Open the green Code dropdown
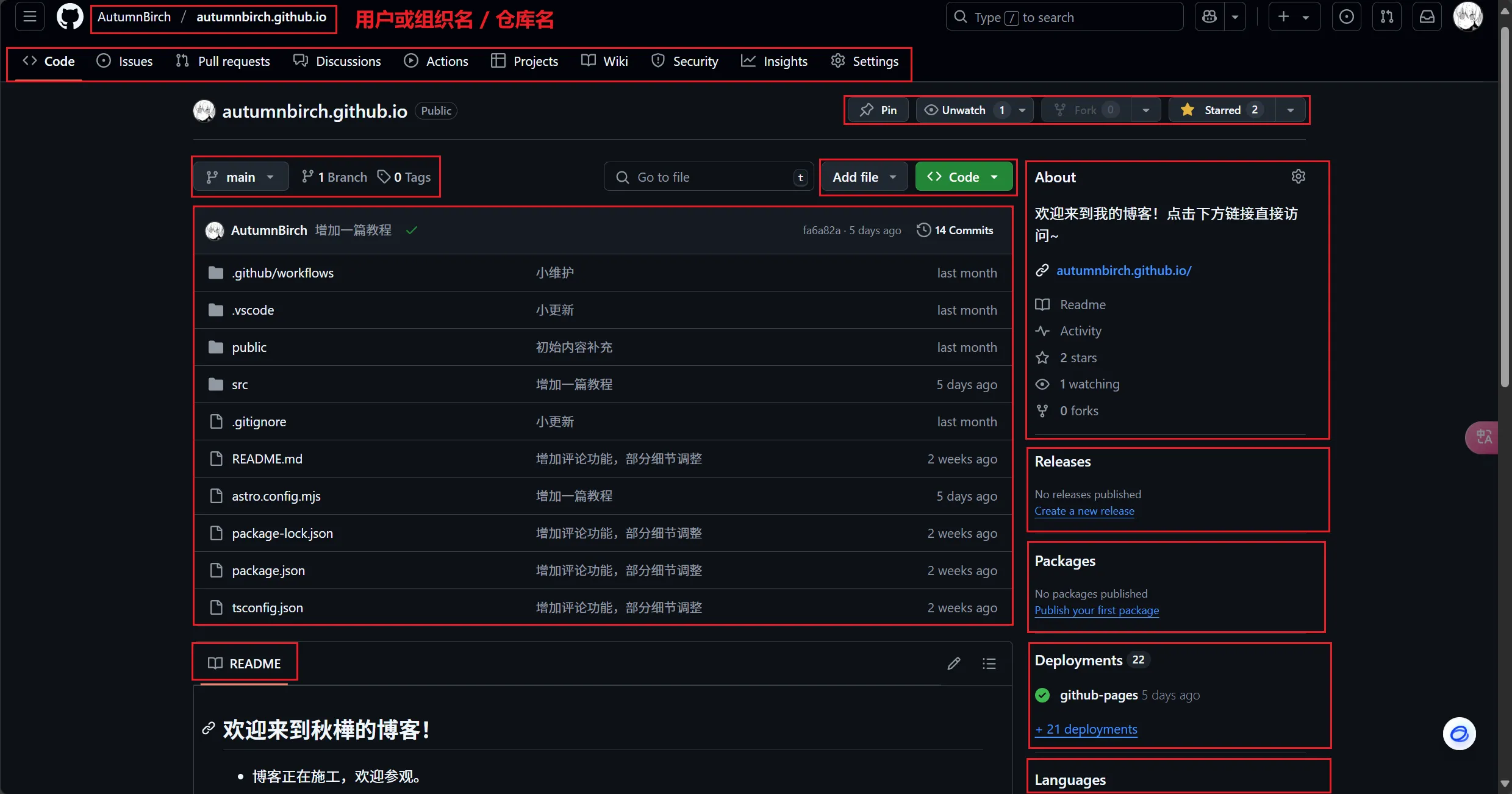 pyautogui.click(x=964, y=177)
